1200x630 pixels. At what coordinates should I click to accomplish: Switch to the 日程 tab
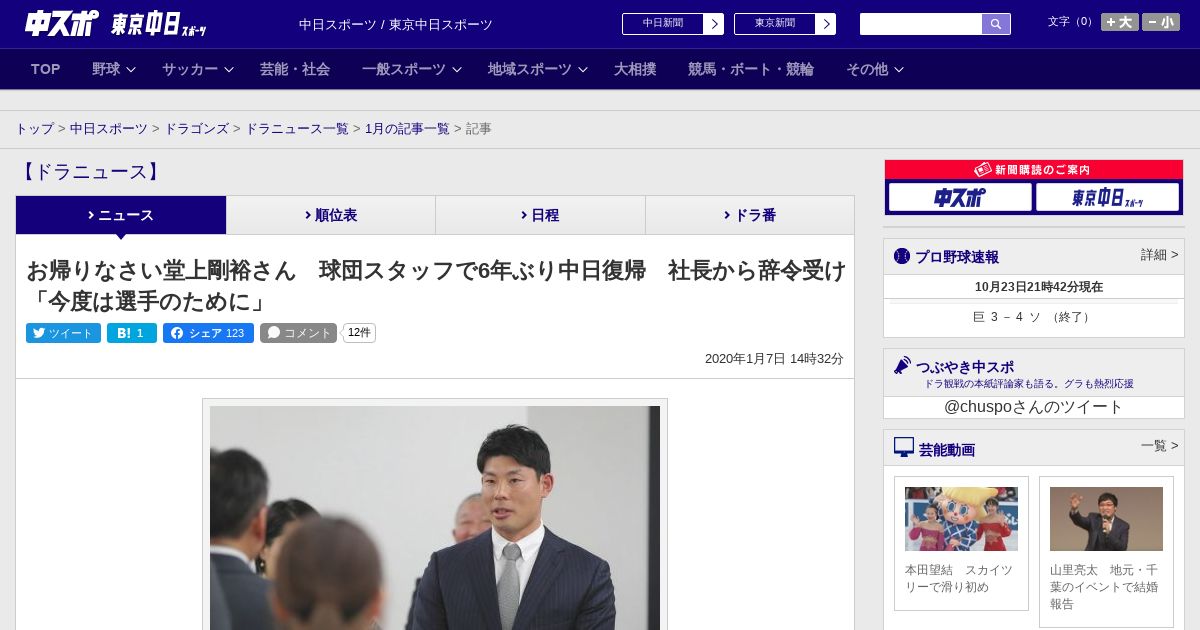click(x=540, y=215)
